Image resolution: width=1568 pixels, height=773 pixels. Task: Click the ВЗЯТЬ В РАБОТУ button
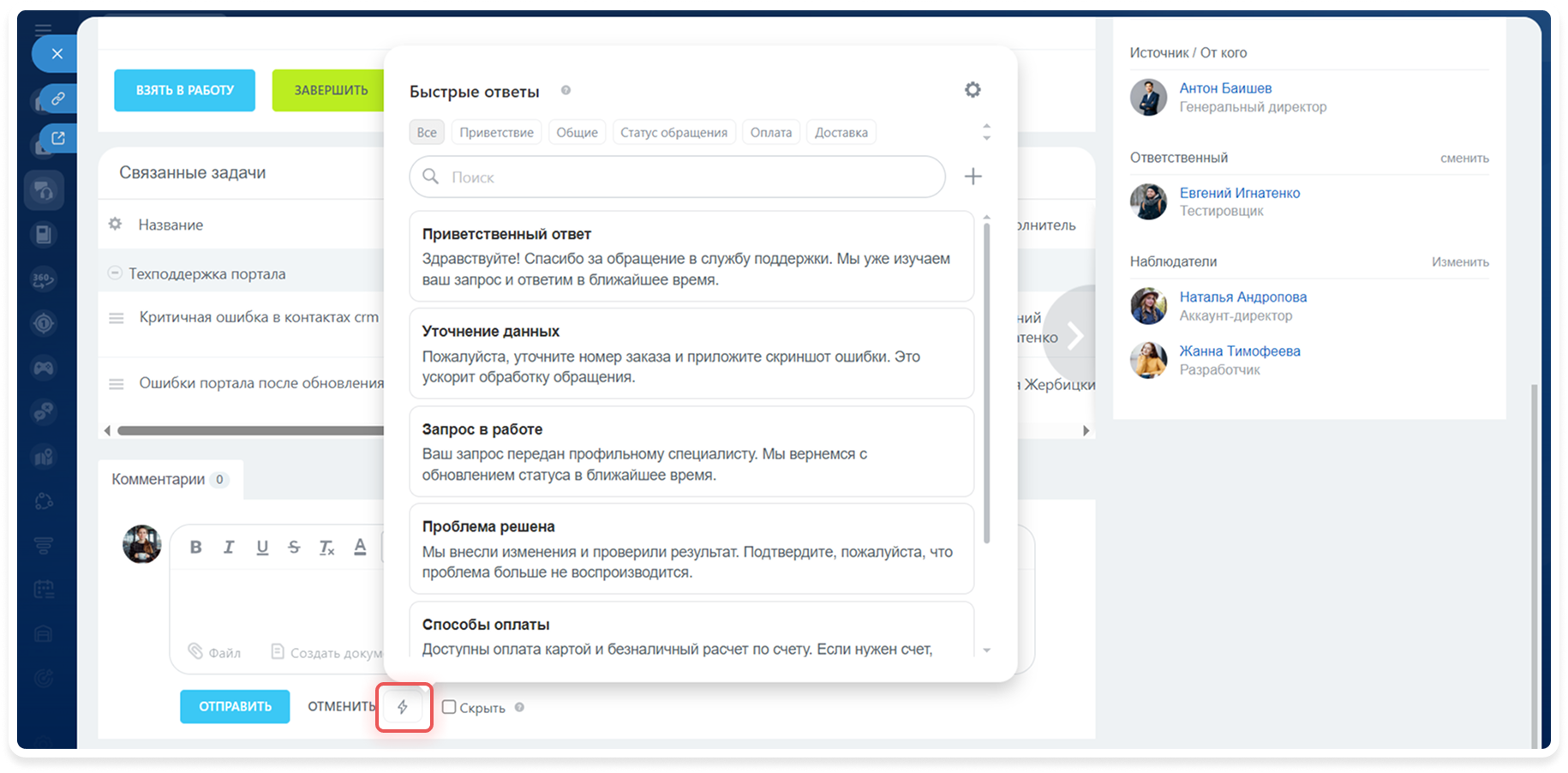coord(184,90)
